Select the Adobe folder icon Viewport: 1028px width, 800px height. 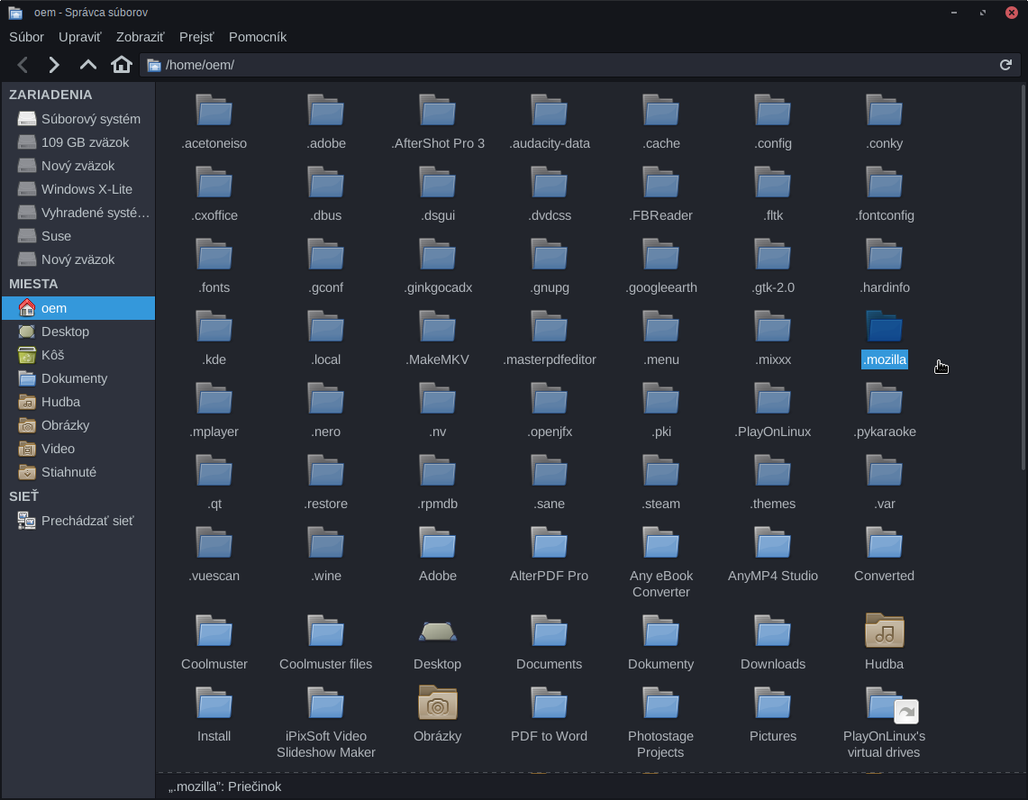(437, 543)
